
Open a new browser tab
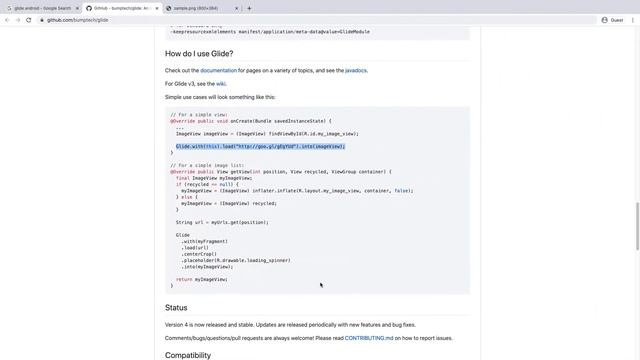pos(249,8)
